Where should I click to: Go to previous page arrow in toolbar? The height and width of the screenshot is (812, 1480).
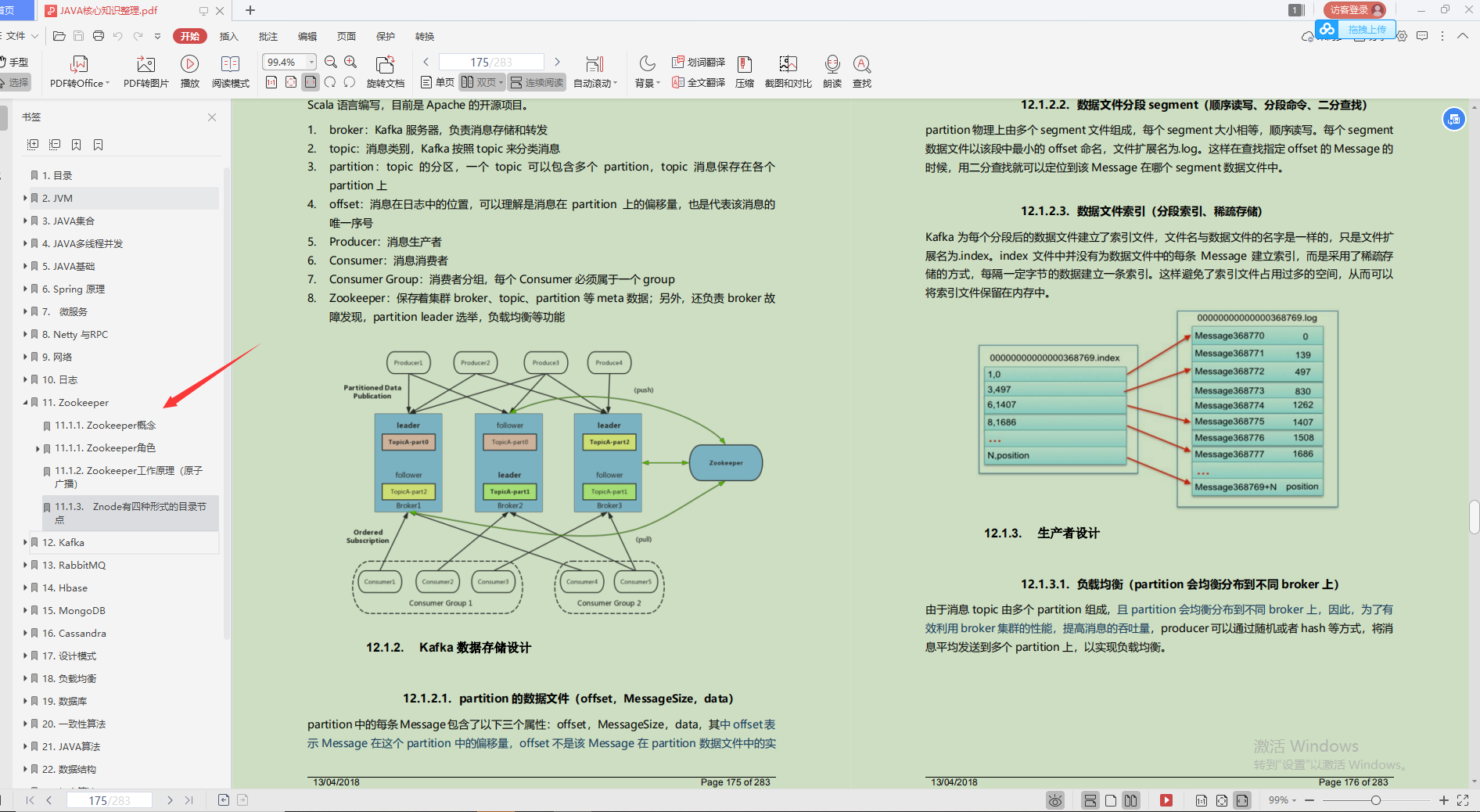point(426,62)
